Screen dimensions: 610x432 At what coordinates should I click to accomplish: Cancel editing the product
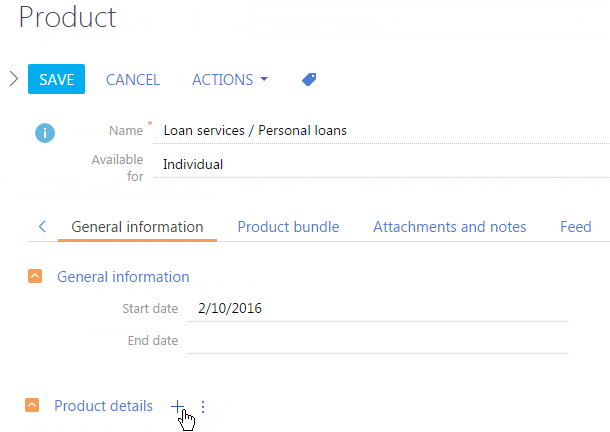pos(133,79)
